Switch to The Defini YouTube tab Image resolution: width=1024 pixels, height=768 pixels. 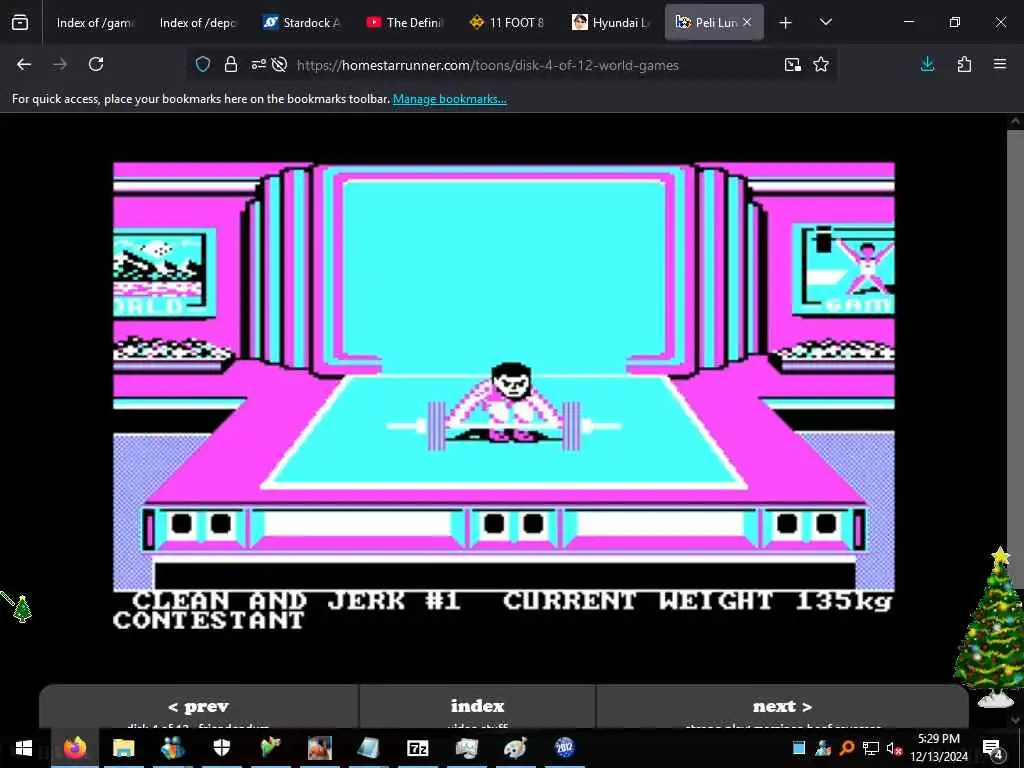coord(404,23)
